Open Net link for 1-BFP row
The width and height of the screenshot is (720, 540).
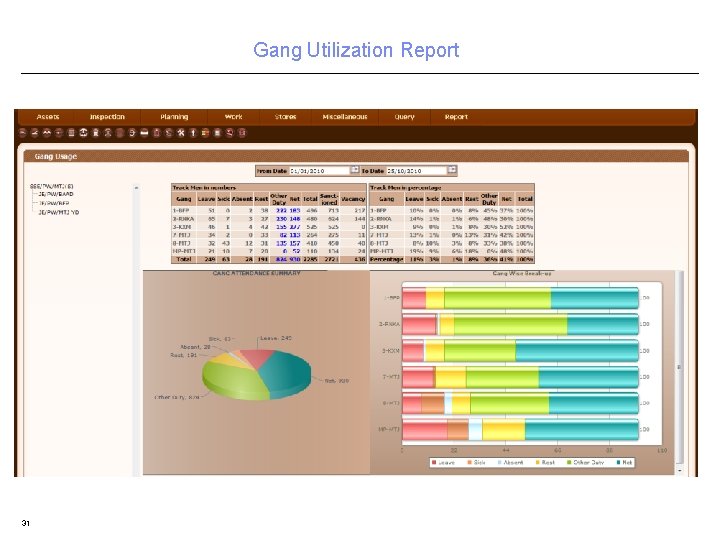[295, 210]
